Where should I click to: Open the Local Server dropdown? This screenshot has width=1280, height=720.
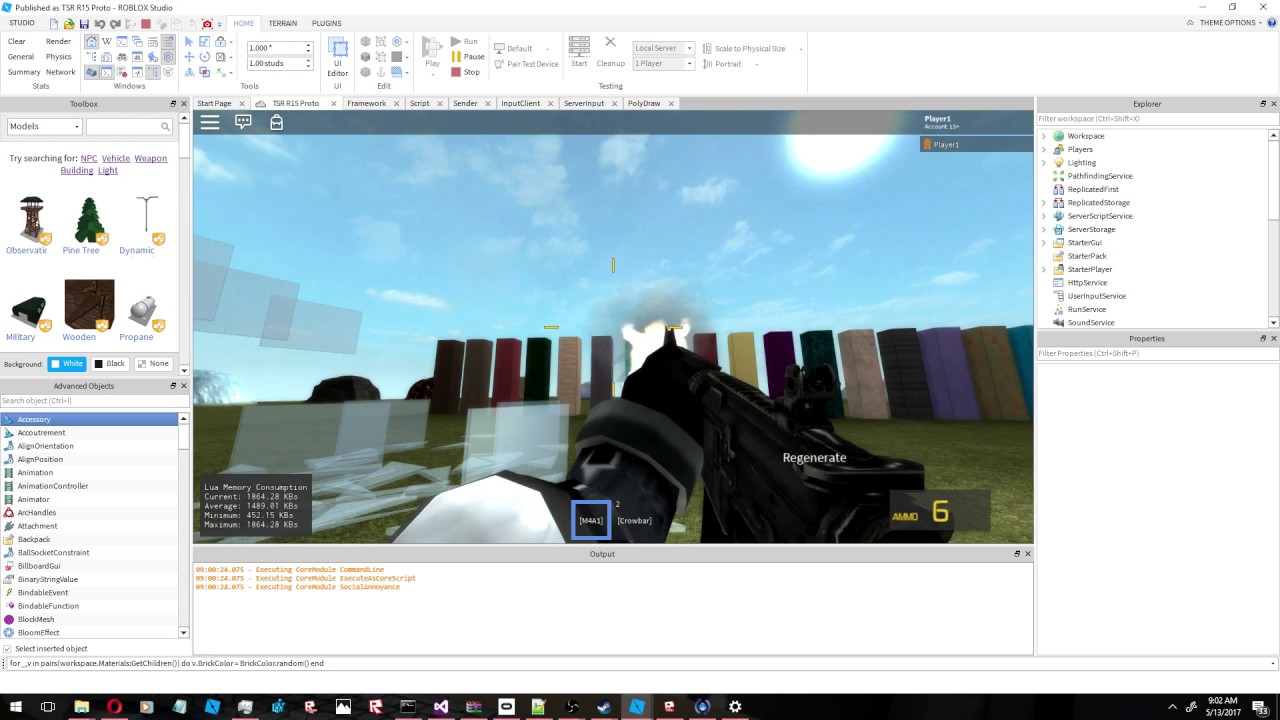click(x=663, y=48)
